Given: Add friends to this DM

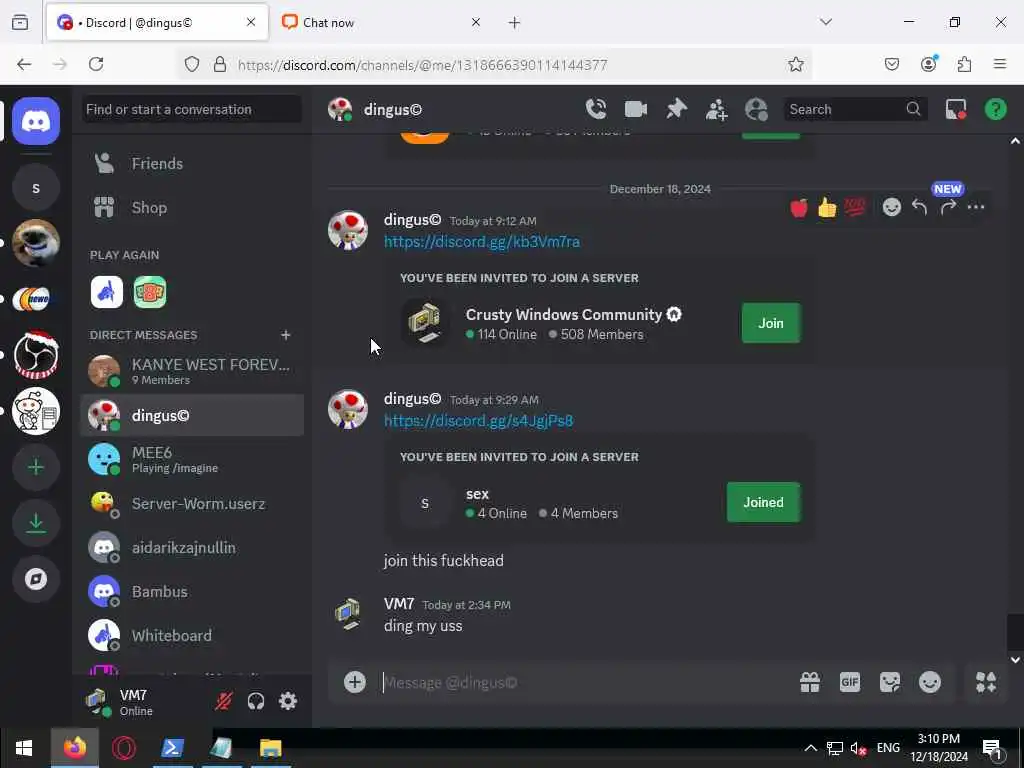Looking at the screenshot, I should tap(716, 109).
